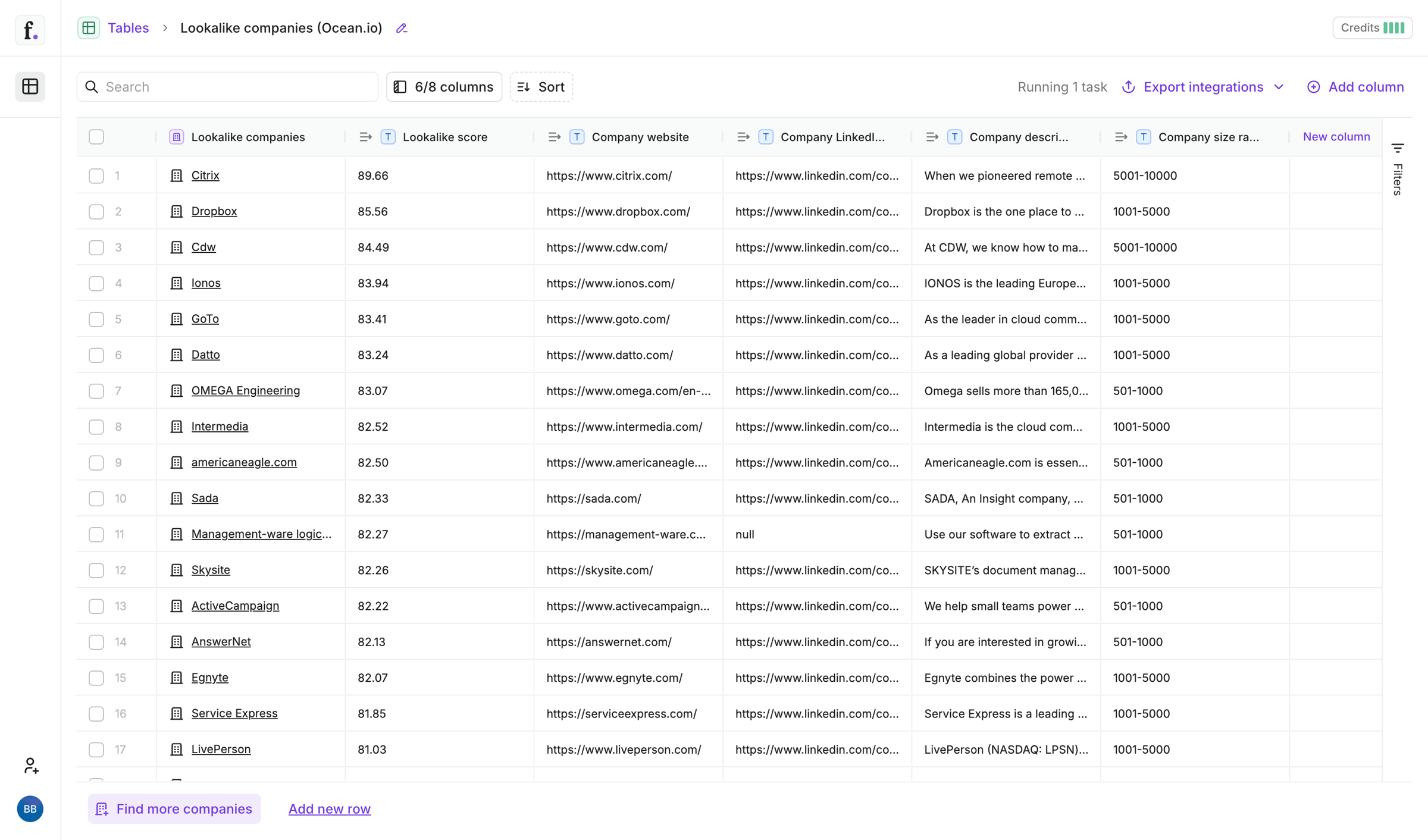Open the Sort options
The image size is (1428, 840).
541,87
